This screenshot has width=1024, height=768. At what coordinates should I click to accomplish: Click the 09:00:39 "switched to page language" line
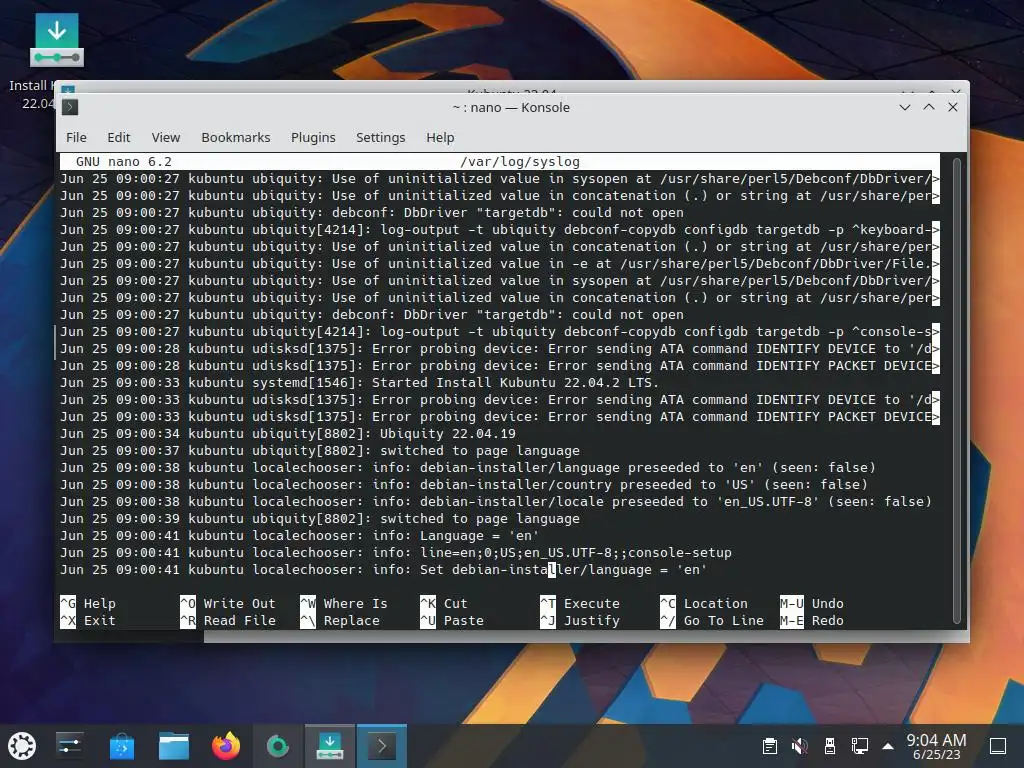320,519
